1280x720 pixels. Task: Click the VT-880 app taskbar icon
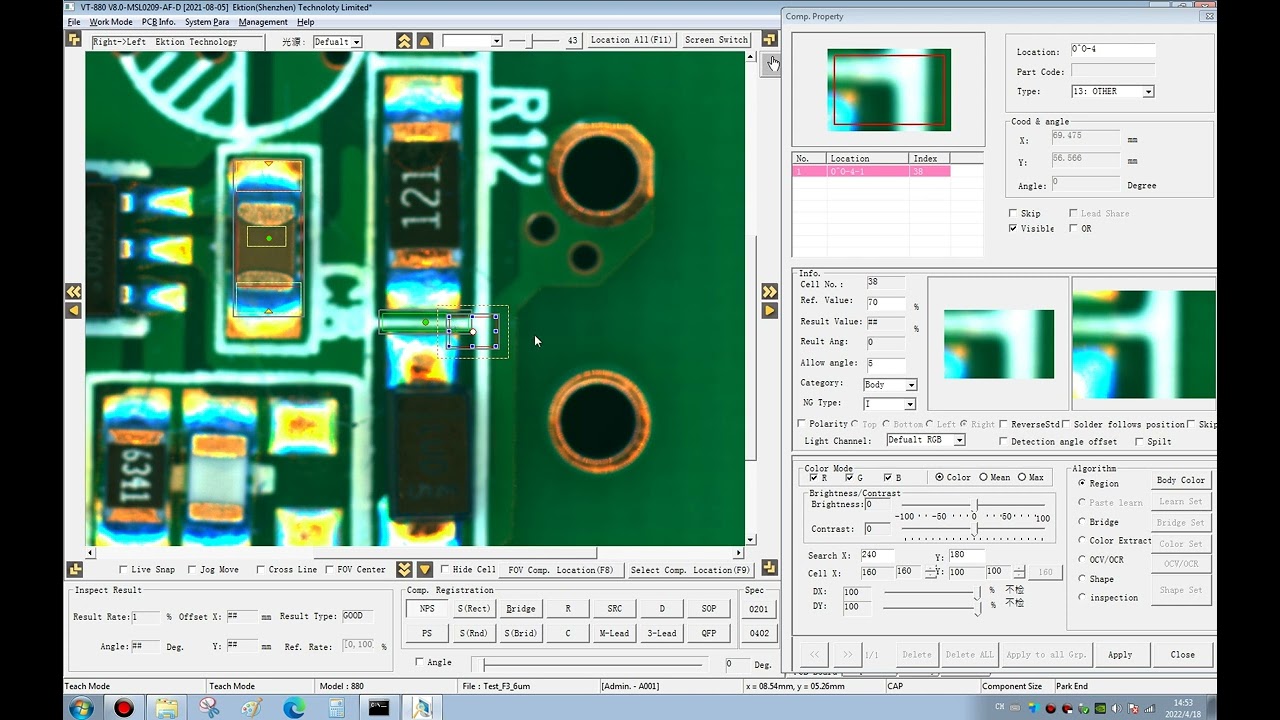coord(421,708)
